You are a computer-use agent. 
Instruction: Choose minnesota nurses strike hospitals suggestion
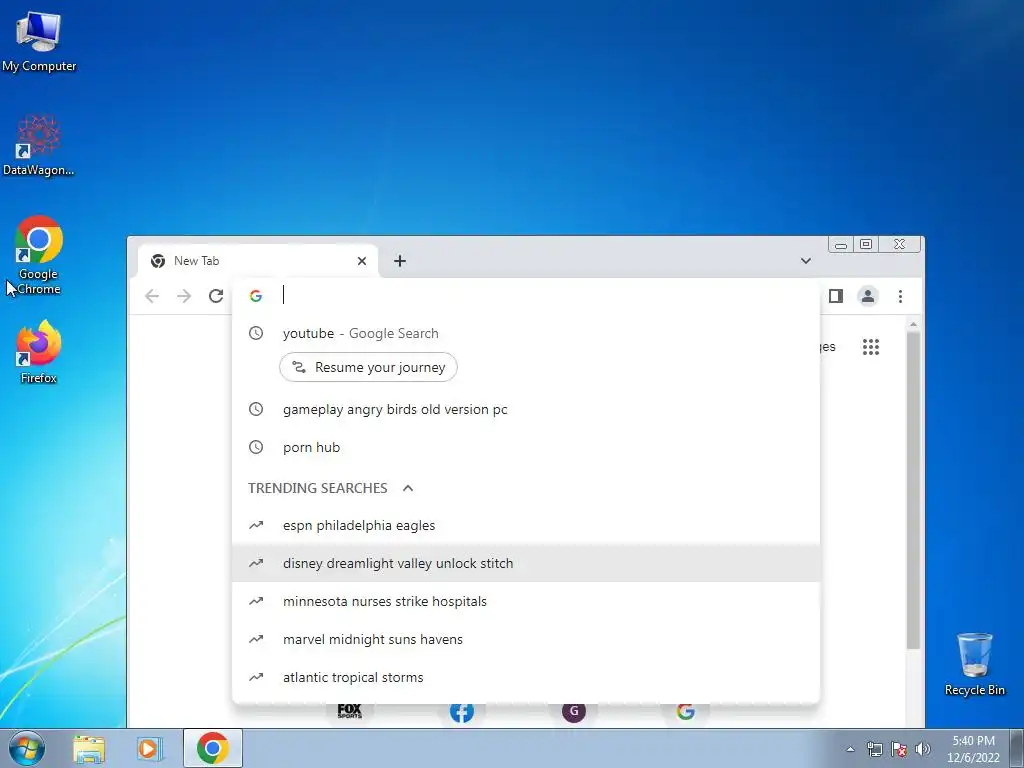[x=526, y=601]
